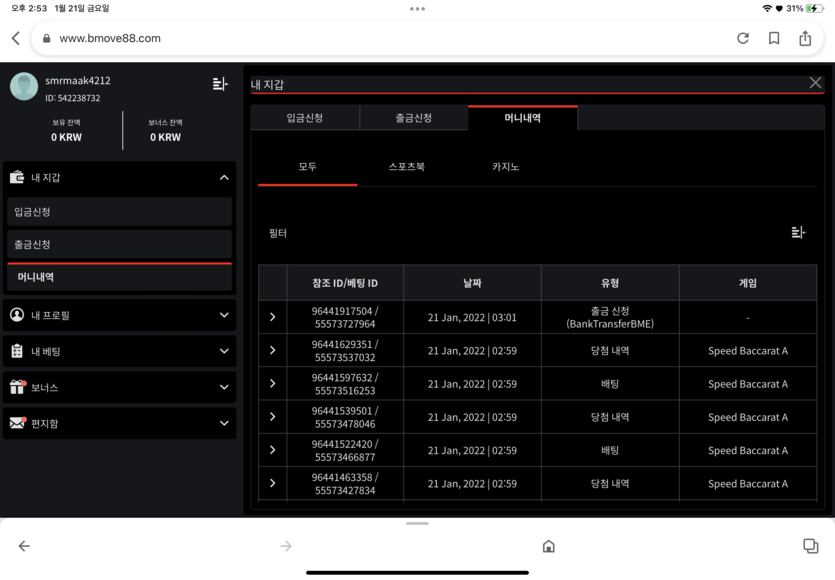Viewport: 835px width, 580px height.
Task: Click the user avatar picture
Action: coord(24,86)
